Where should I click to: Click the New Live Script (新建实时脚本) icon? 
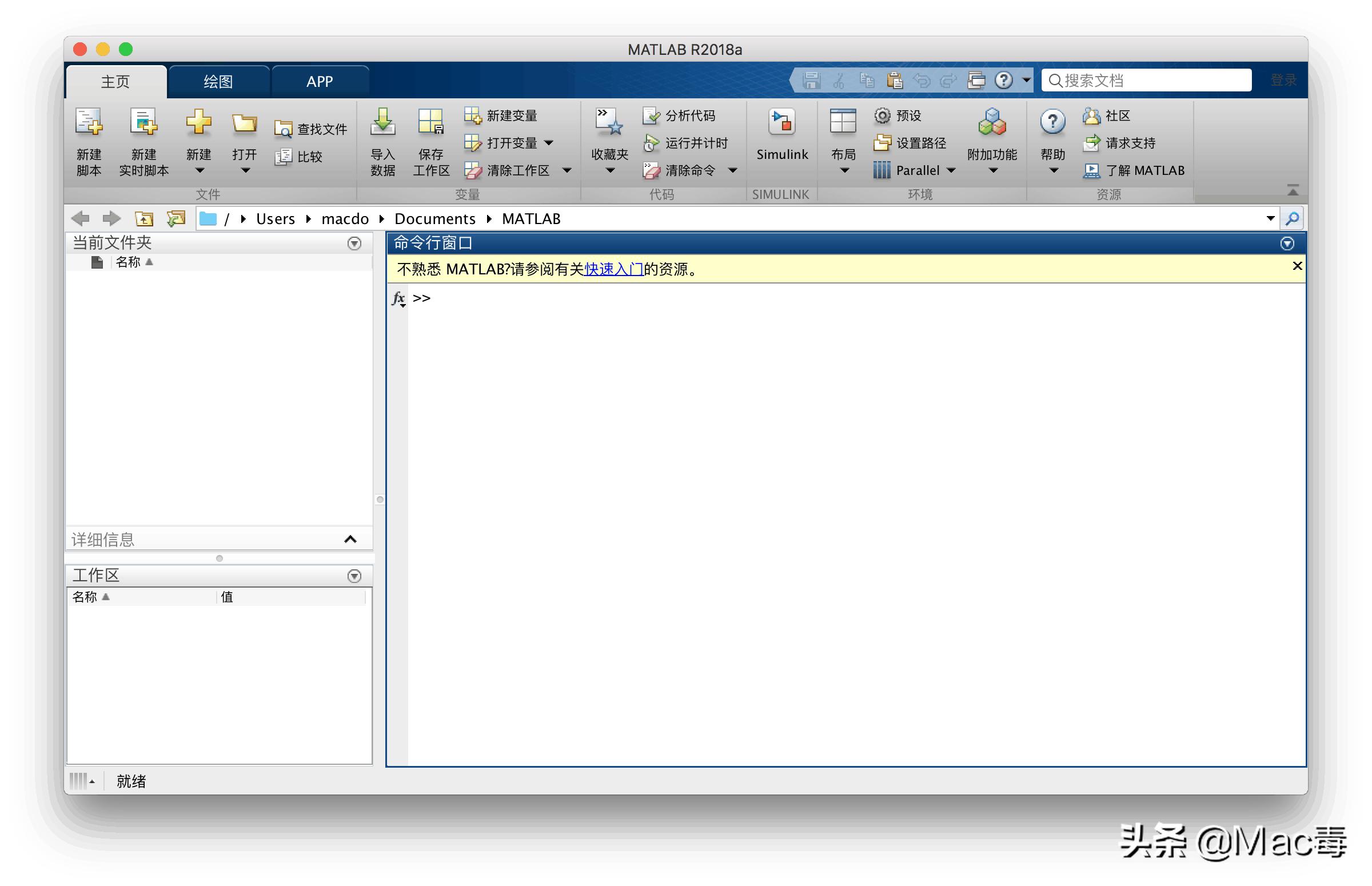click(x=143, y=122)
